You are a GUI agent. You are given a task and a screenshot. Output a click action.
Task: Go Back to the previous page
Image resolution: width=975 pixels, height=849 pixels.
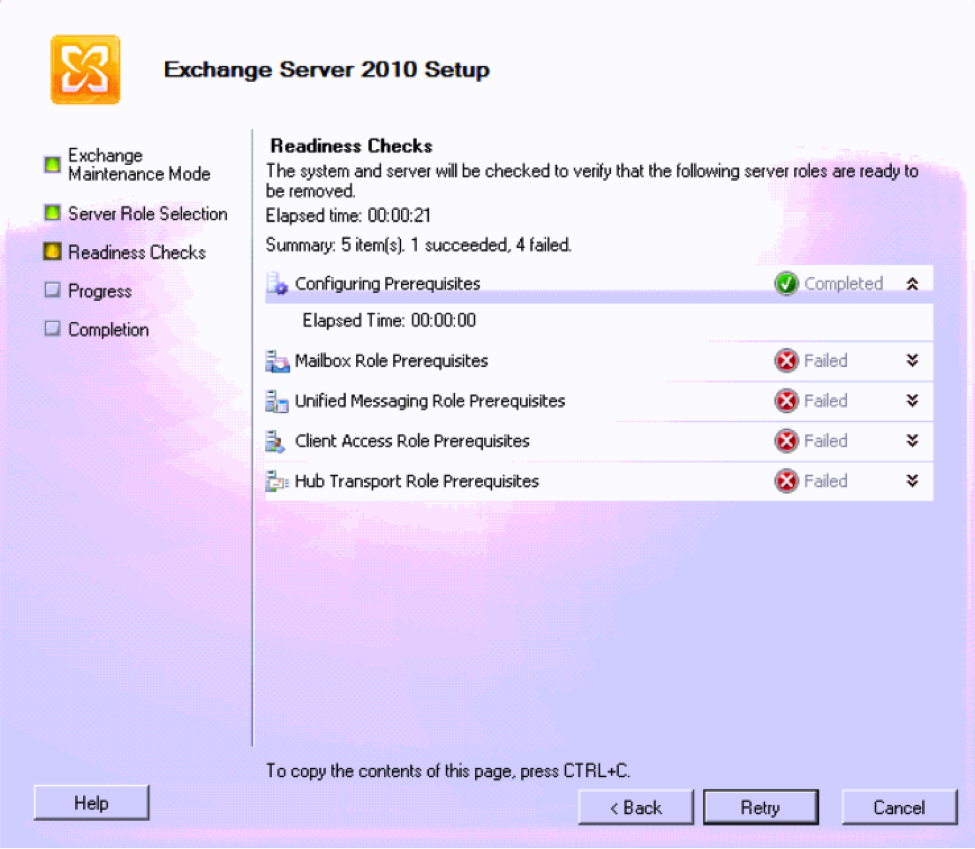pos(636,808)
